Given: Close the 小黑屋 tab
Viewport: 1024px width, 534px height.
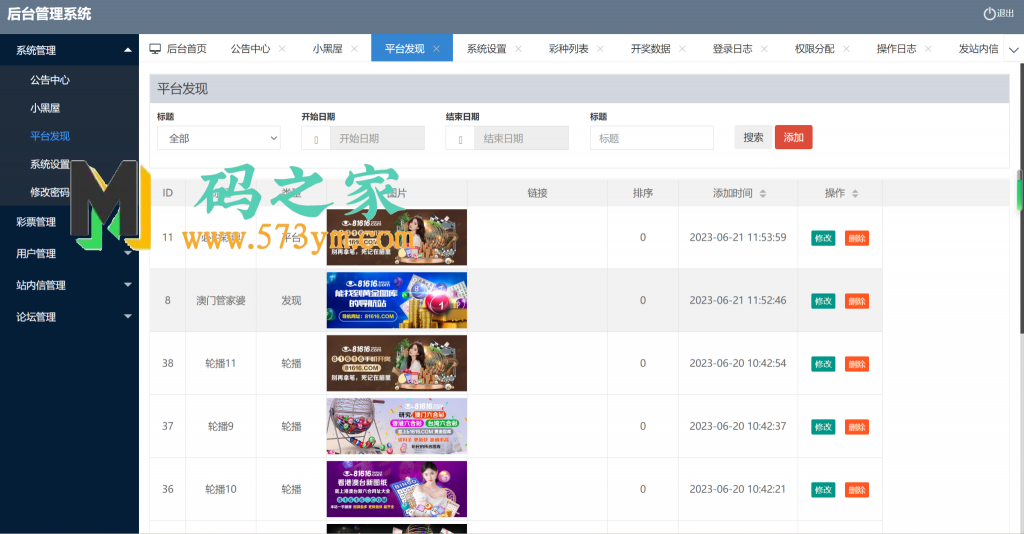Looking at the screenshot, I should [354, 49].
